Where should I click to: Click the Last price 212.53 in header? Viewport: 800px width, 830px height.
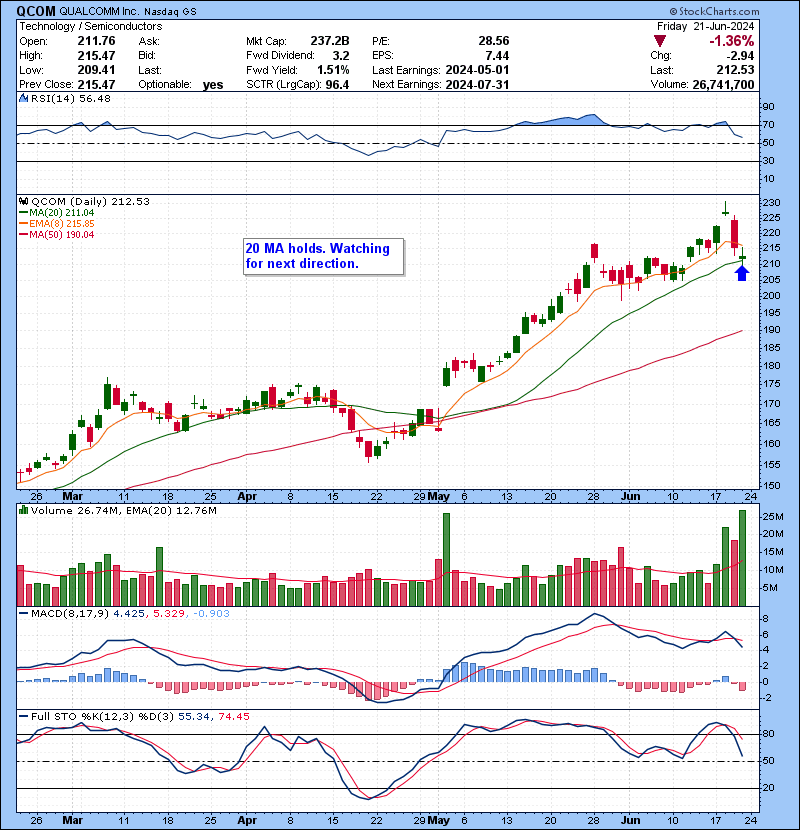click(734, 70)
